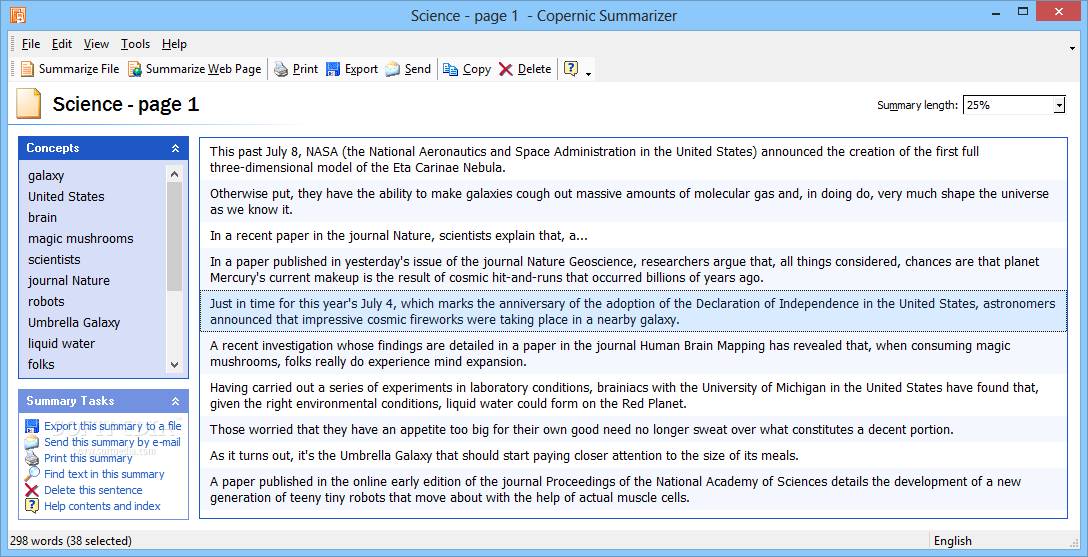Select the robots concept
Screen dimensions: 1088x557
46,301
